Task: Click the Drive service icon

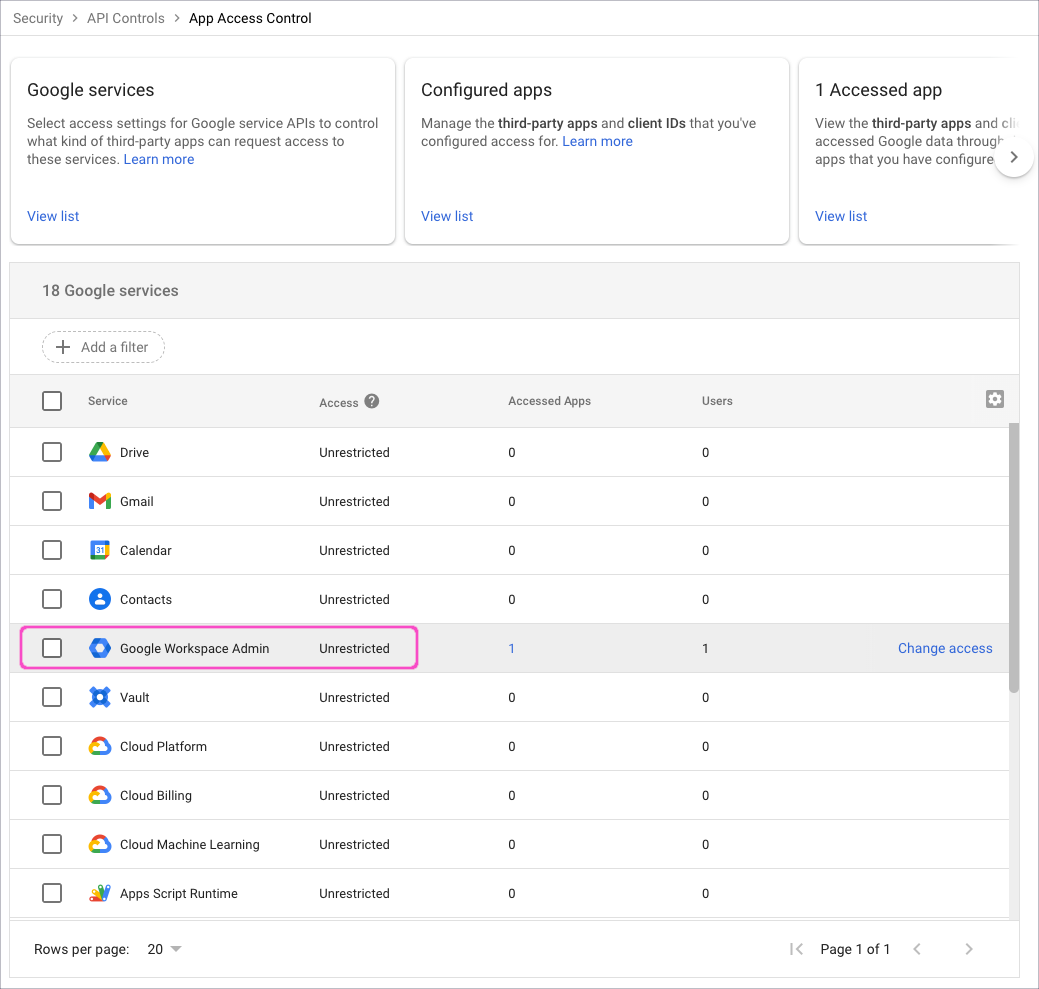Action: coord(99,452)
